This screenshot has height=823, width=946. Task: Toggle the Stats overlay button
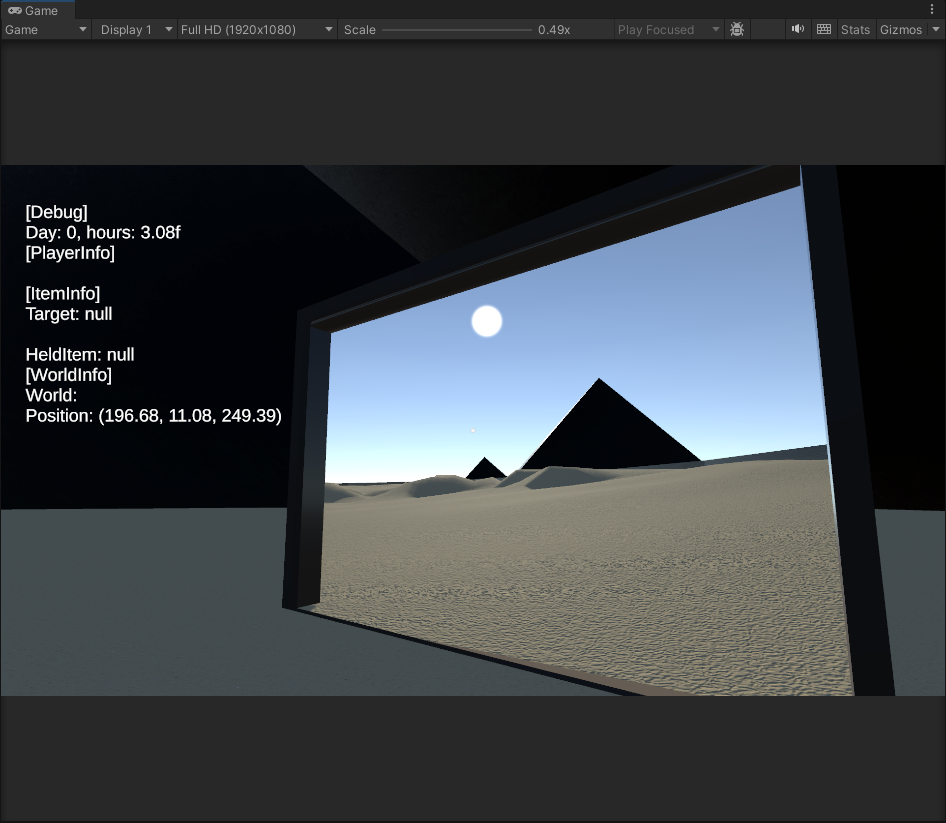[855, 30]
